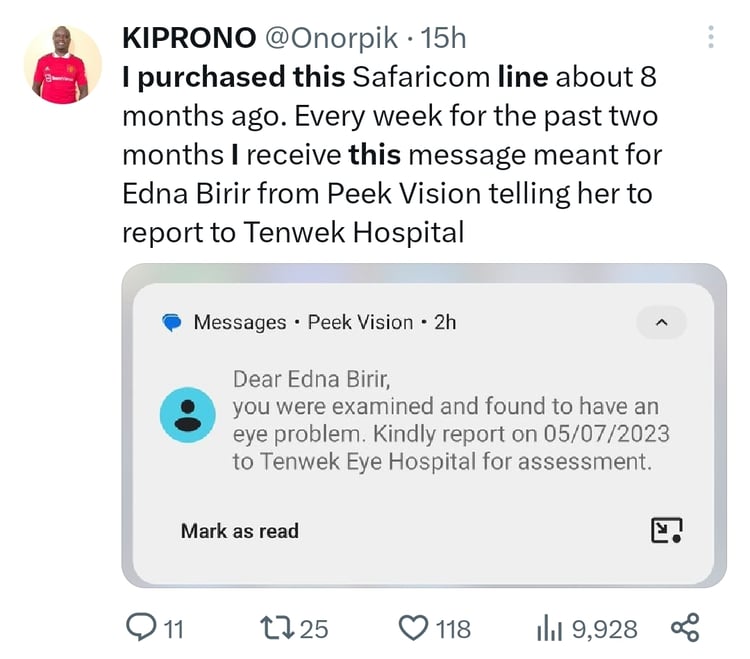Image resolution: width=750 pixels, height=659 pixels.
Task: Click the 25 retweets count
Action: point(314,629)
